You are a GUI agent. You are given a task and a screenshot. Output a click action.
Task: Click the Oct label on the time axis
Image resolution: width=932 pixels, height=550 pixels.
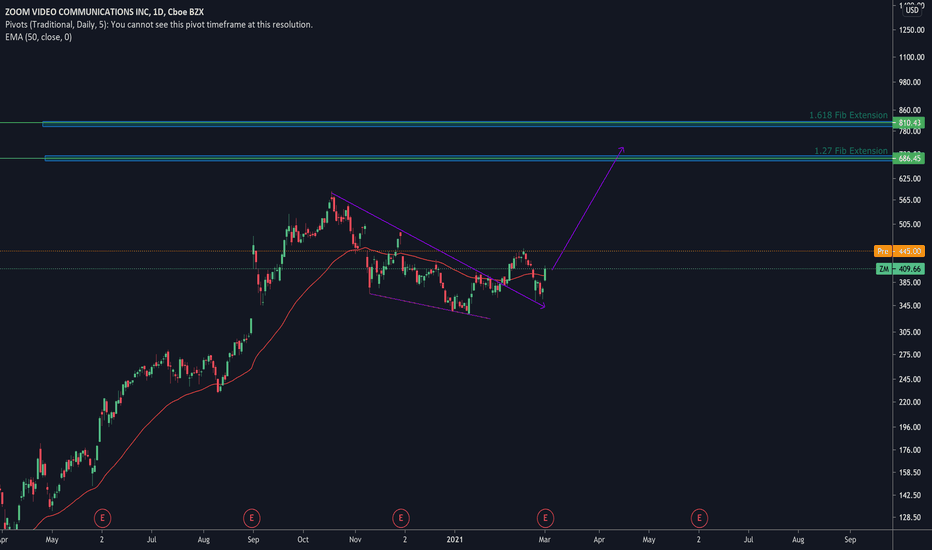(x=303, y=540)
